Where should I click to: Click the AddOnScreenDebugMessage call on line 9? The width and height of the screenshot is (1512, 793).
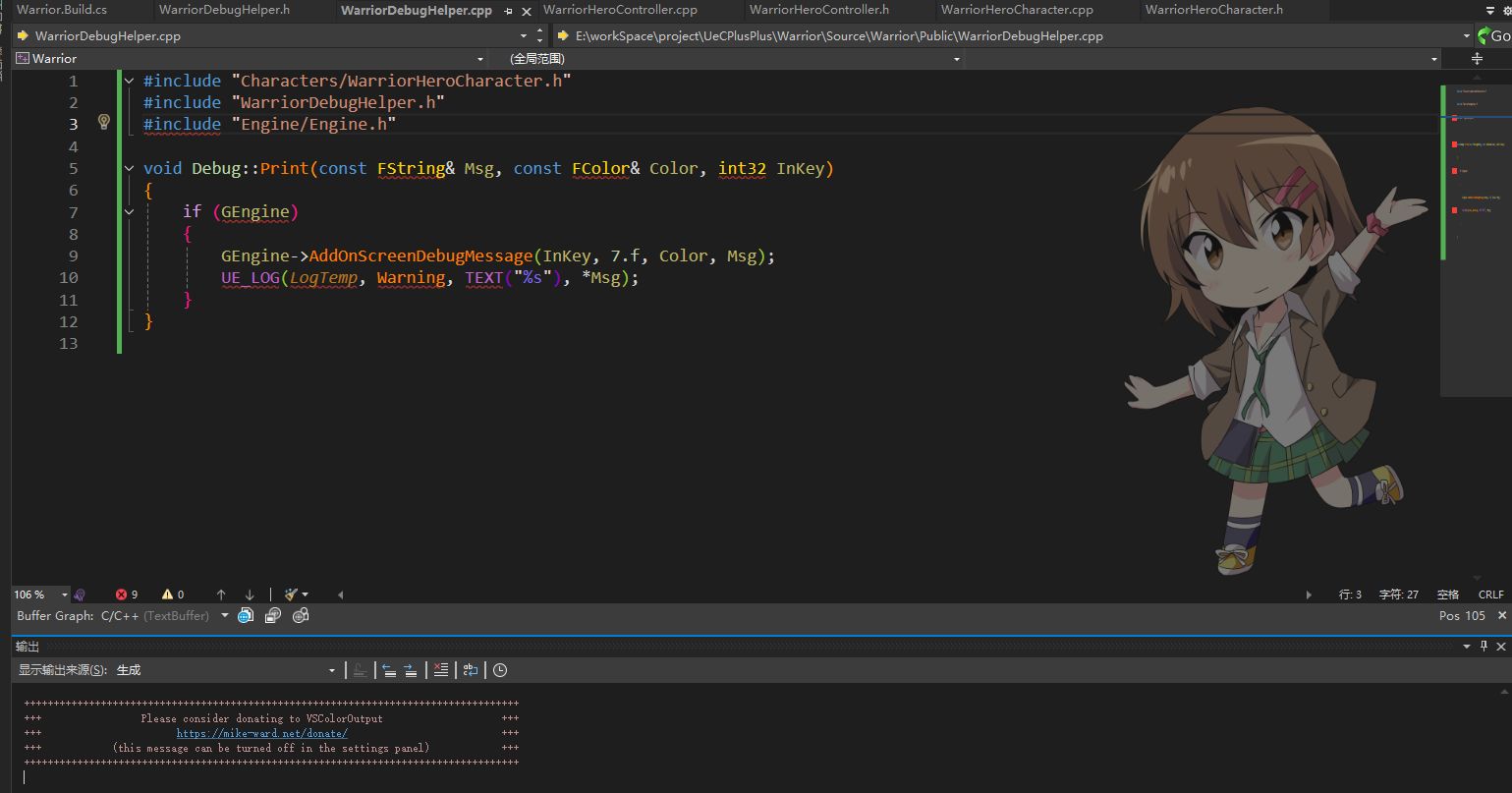point(420,255)
